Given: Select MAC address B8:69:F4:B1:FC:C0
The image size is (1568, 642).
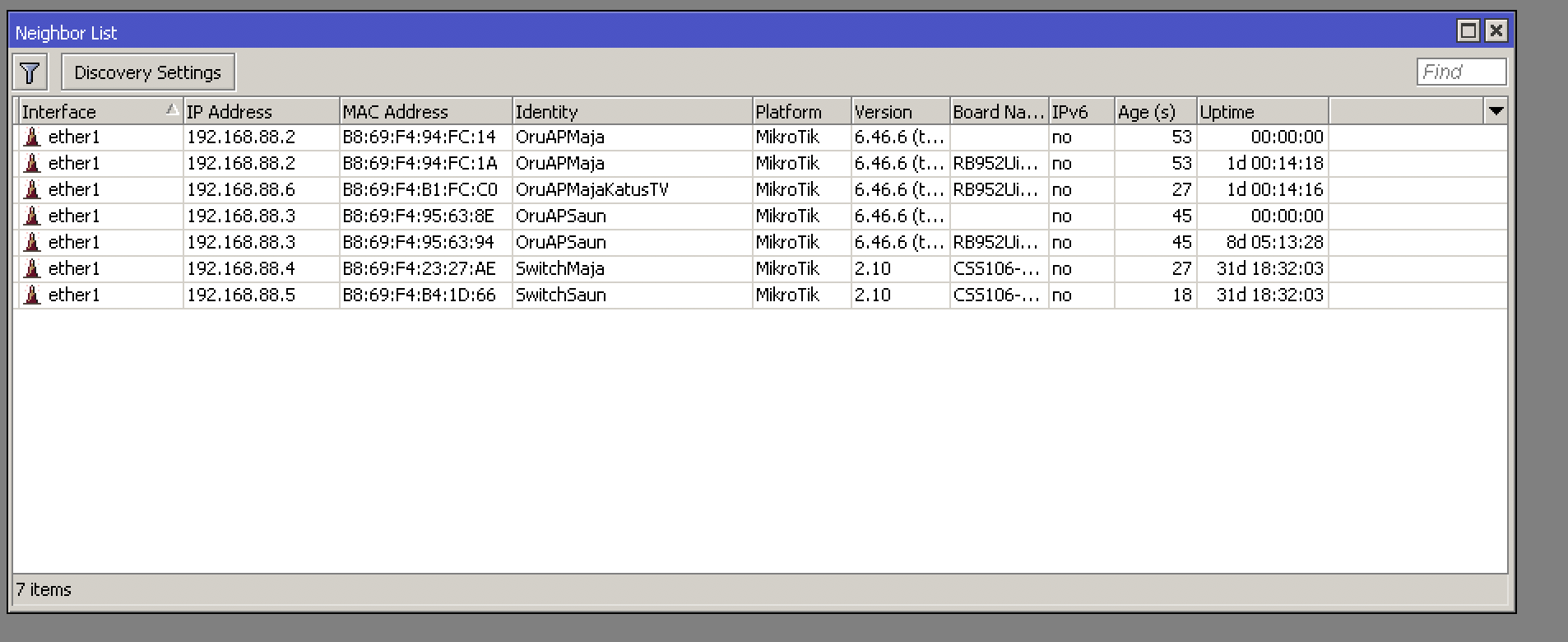Looking at the screenshot, I should (420, 189).
